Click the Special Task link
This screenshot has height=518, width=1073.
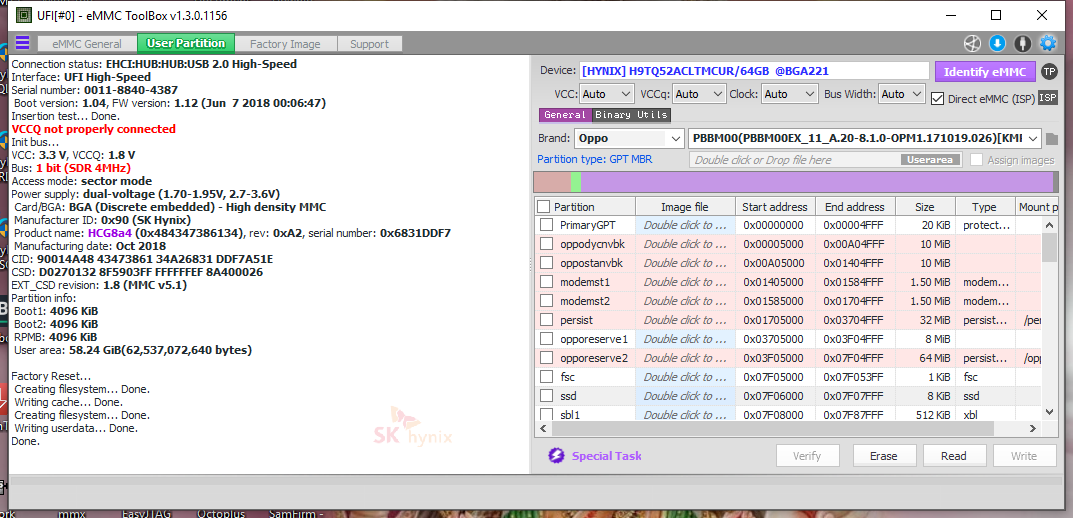(x=606, y=456)
